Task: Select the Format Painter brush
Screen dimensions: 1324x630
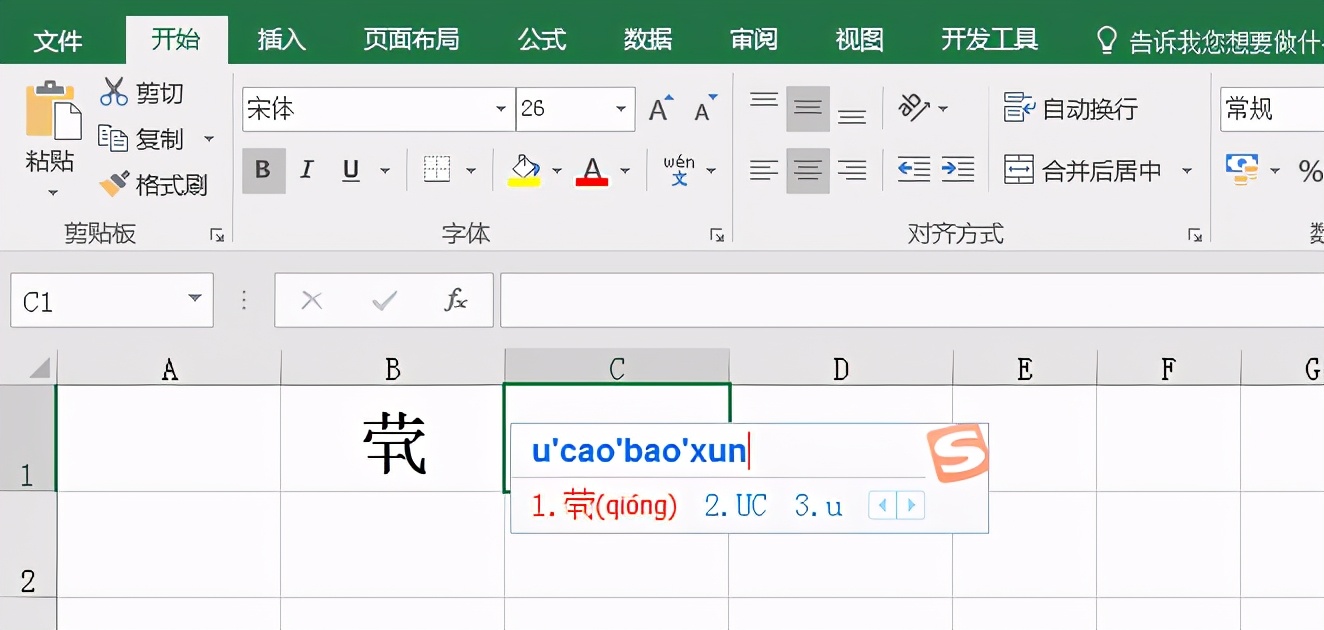Action: 114,183
